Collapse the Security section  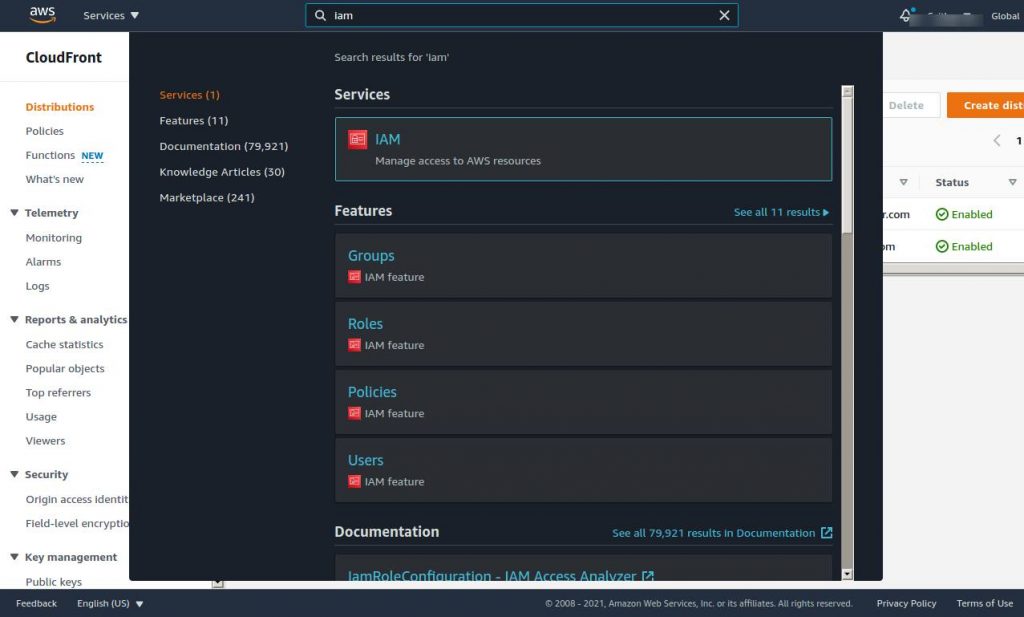(14, 475)
